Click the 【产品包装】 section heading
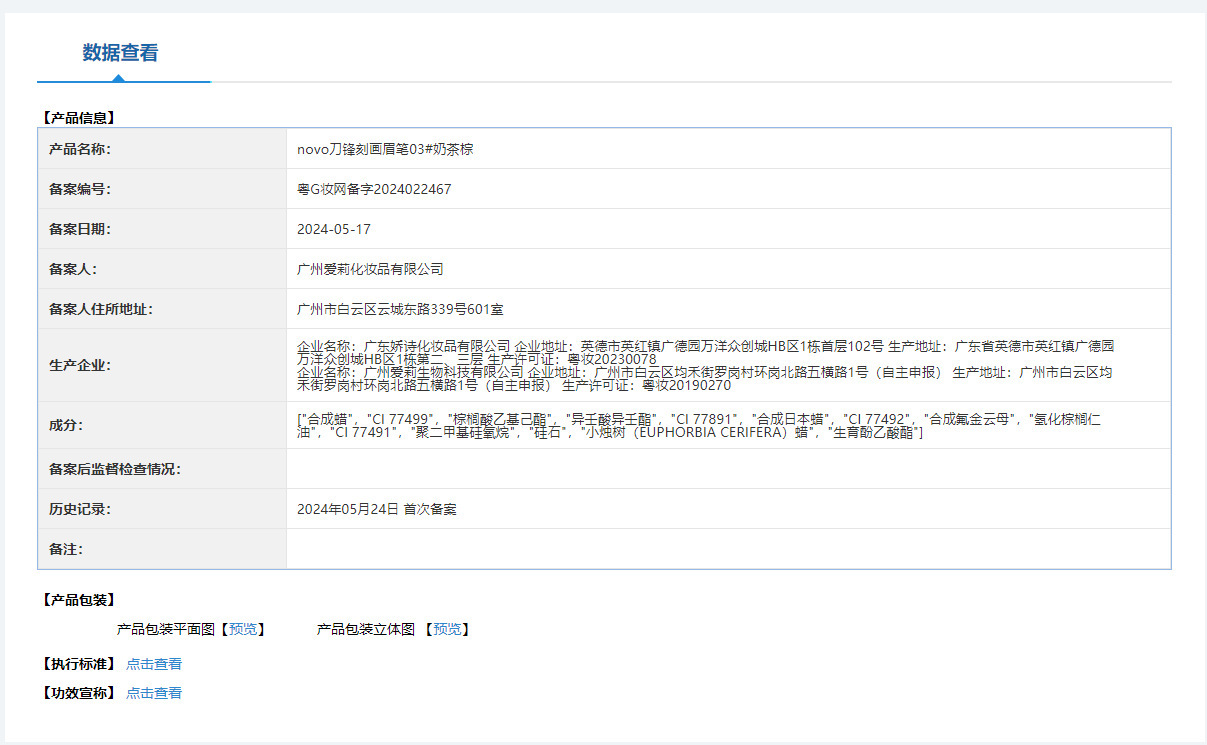This screenshot has height=745, width=1207. click(x=79, y=600)
